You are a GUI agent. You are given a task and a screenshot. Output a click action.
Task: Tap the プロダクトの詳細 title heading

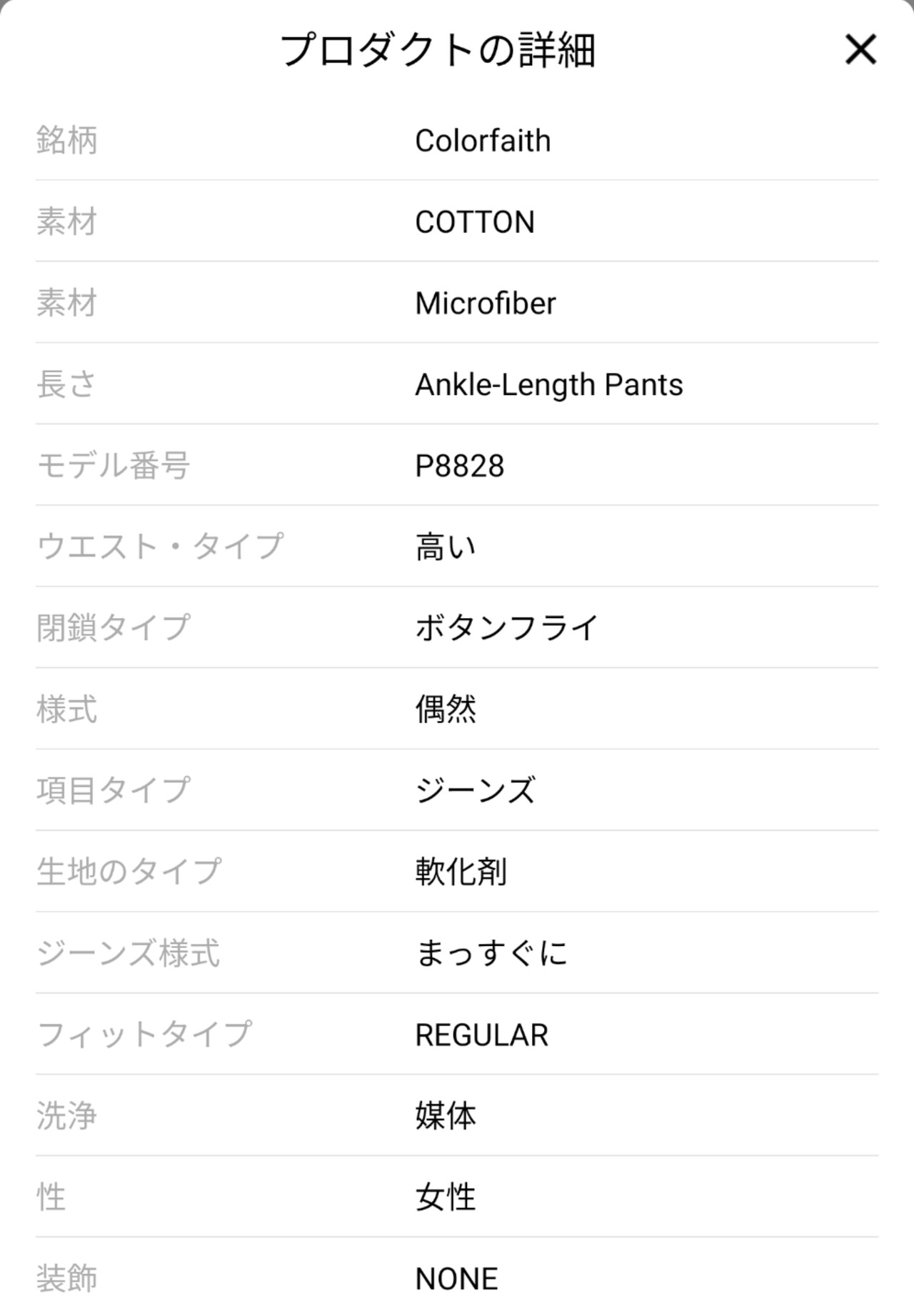click(x=438, y=50)
